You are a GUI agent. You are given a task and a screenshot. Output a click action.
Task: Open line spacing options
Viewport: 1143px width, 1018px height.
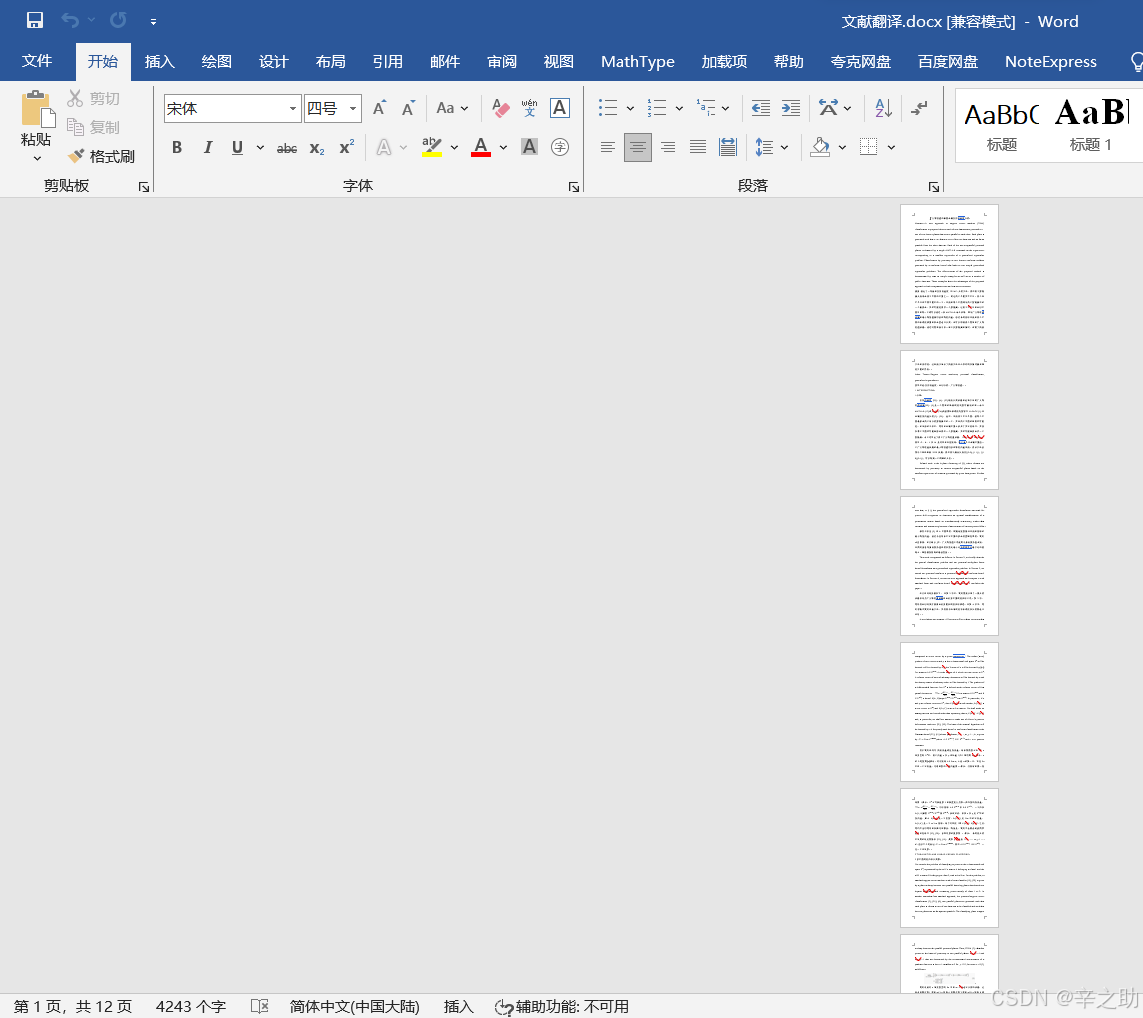point(765,148)
